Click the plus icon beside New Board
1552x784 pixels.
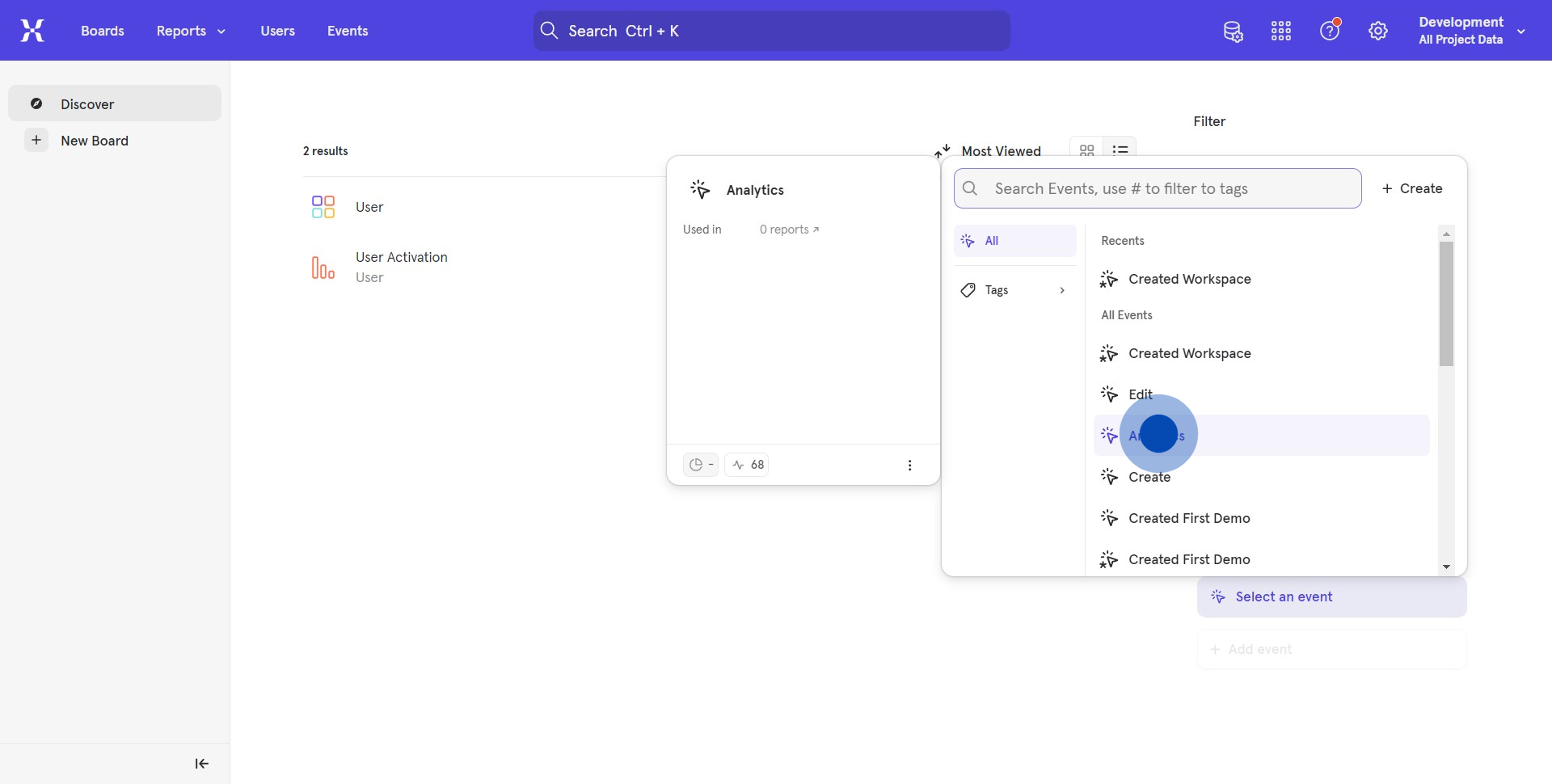coord(36,141)
